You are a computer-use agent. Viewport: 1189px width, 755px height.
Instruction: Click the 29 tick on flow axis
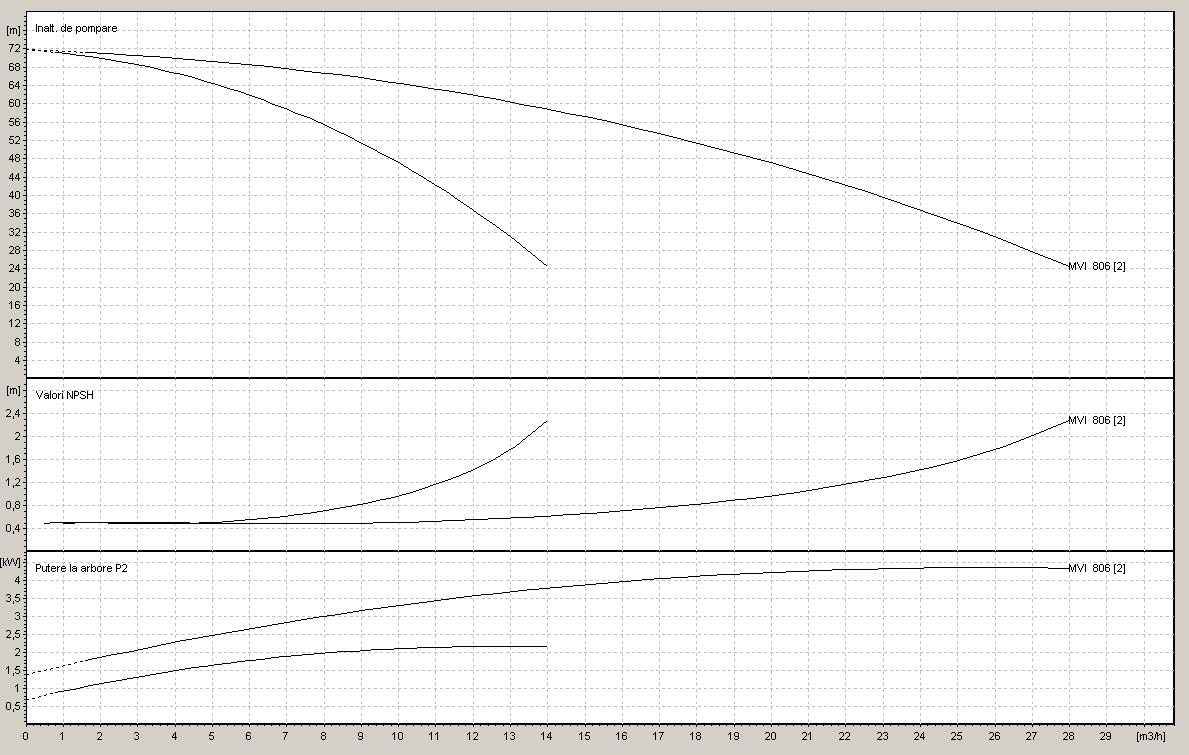tap(1105, 736)
